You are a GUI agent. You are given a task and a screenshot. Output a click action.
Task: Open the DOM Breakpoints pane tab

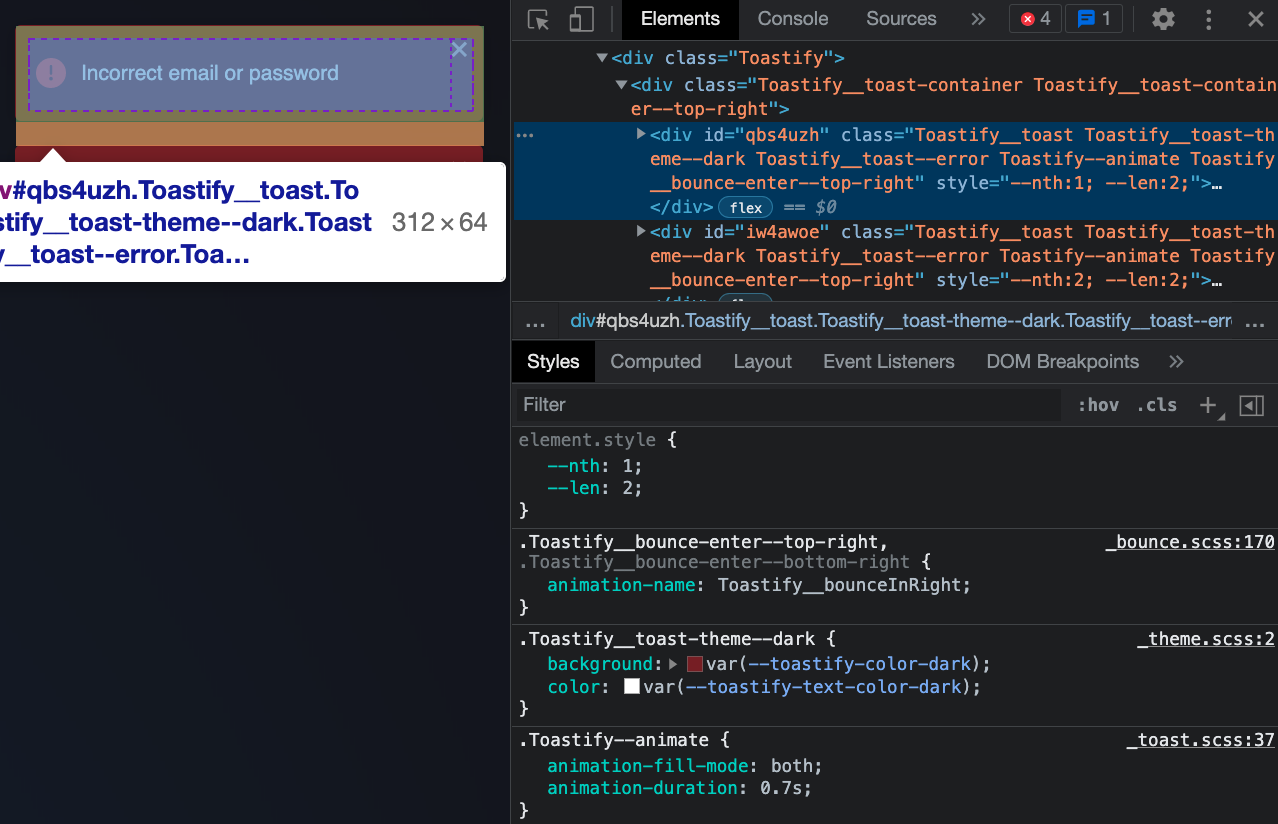1063,361
